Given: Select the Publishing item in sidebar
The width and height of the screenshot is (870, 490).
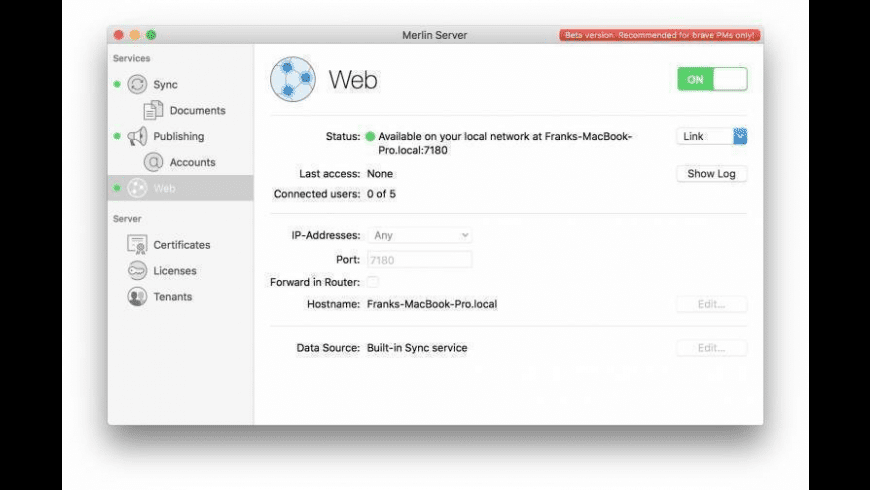Looking at the screenshot, I should pyautogui.click(x=180, y=136).
